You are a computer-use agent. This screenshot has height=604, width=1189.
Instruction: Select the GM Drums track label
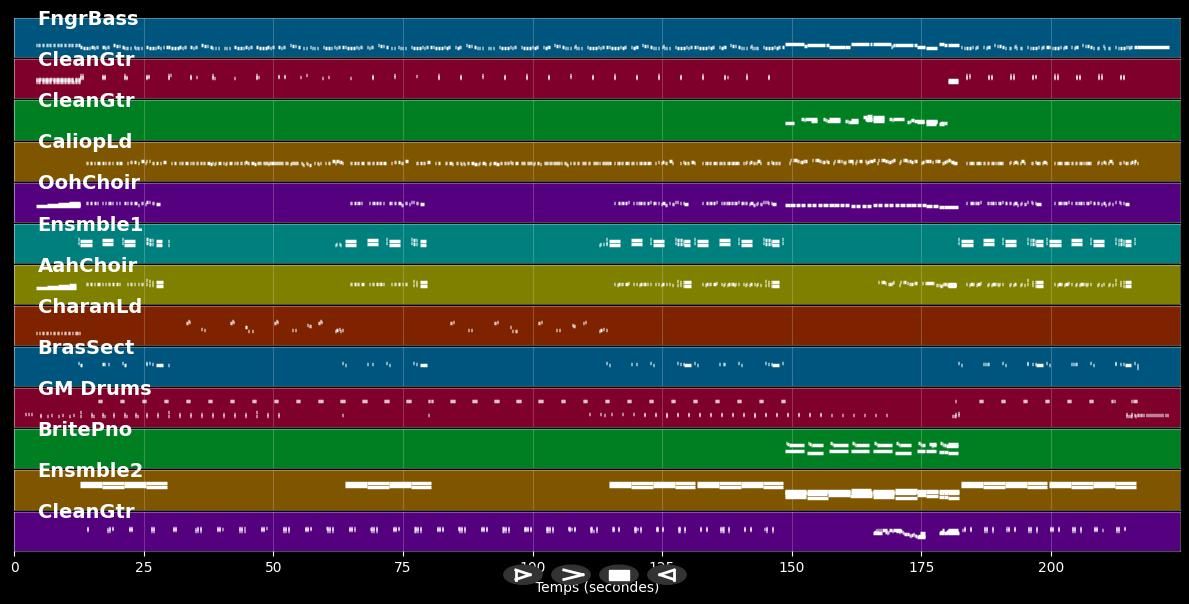(x=94, y=389)
